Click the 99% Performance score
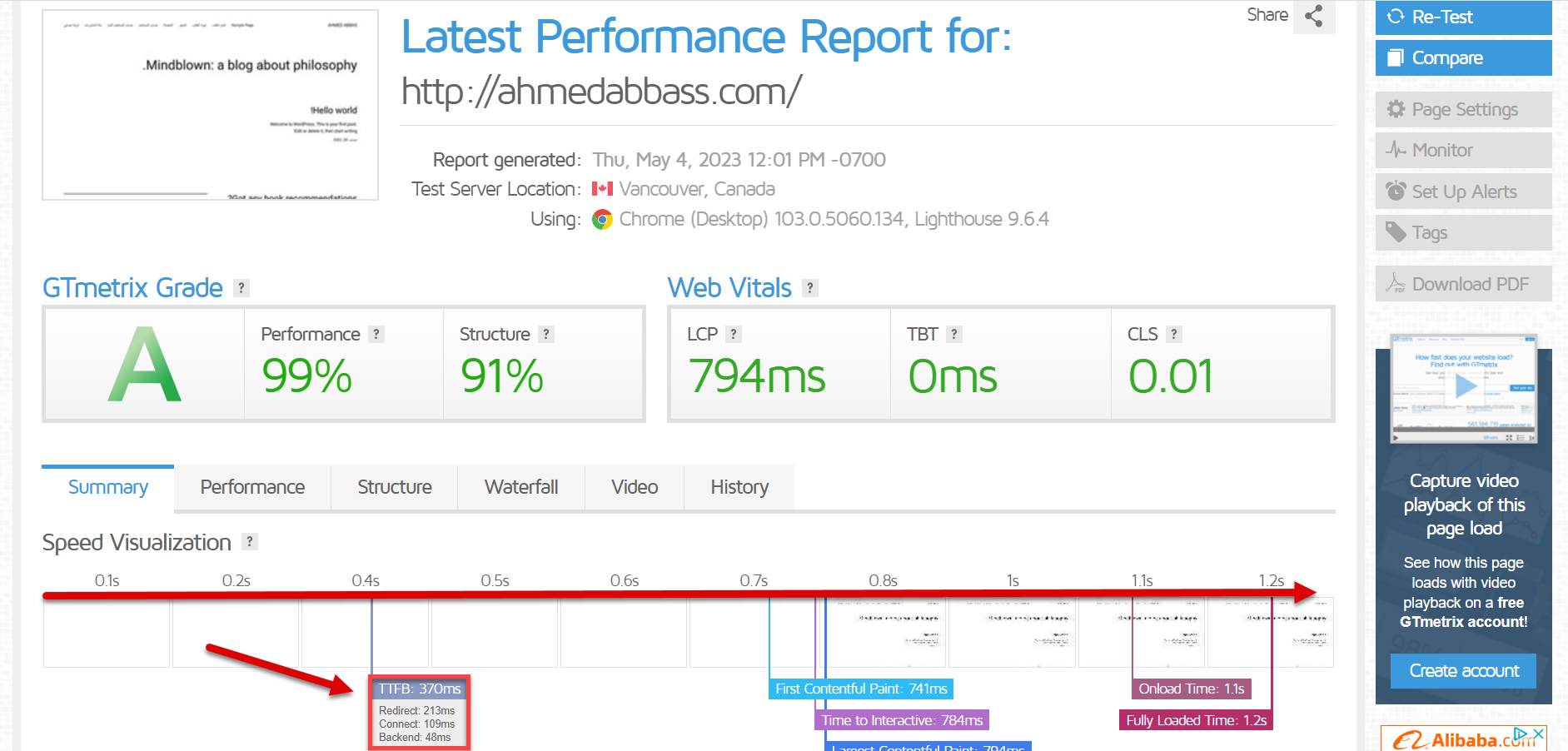This screenshot has height=751, width=1568. 307,376
